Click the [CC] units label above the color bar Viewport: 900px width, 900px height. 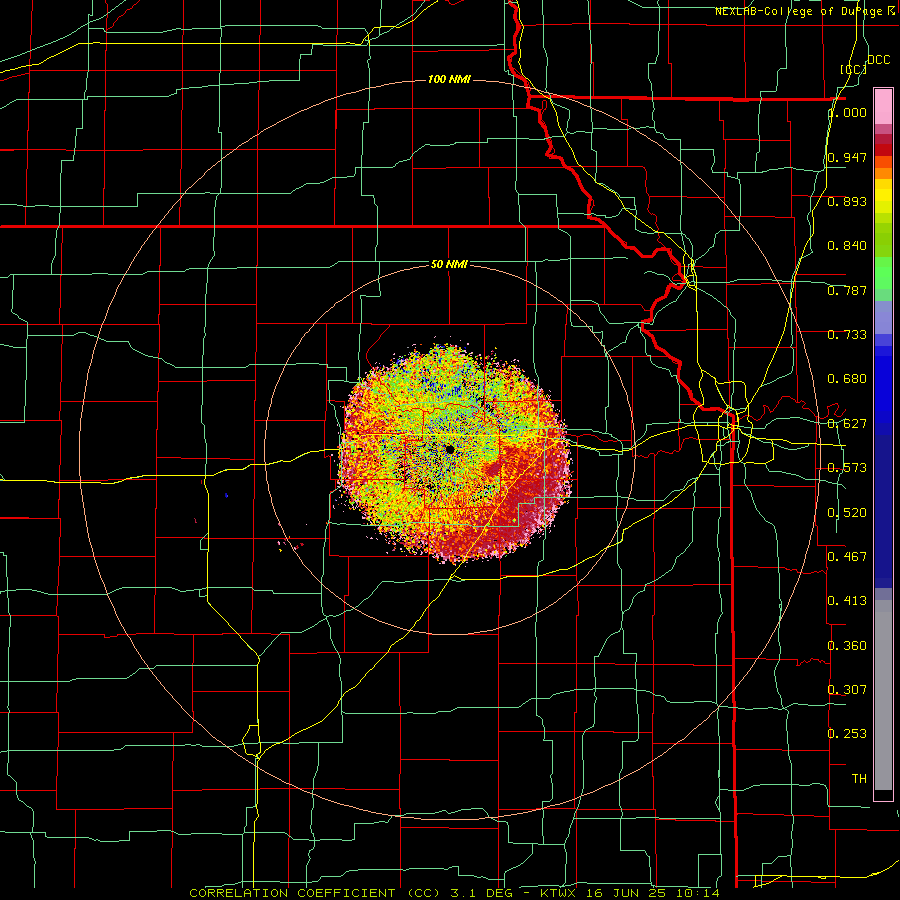tap(854, 69)
